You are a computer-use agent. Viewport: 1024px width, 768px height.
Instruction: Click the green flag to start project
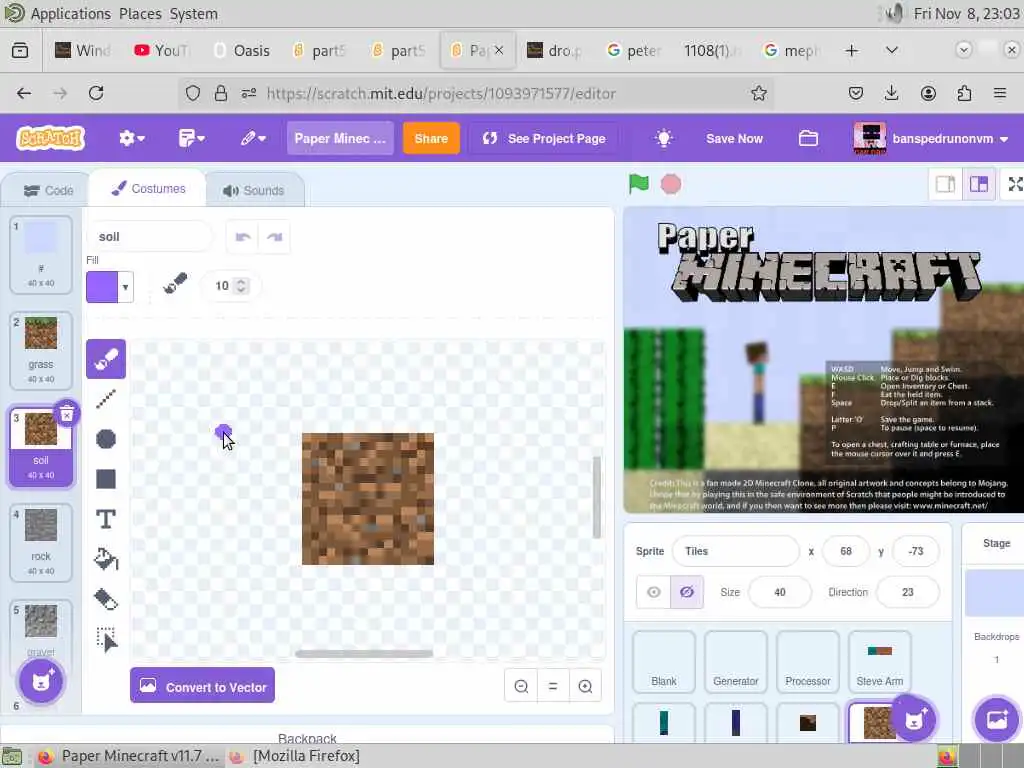(639, 184)
